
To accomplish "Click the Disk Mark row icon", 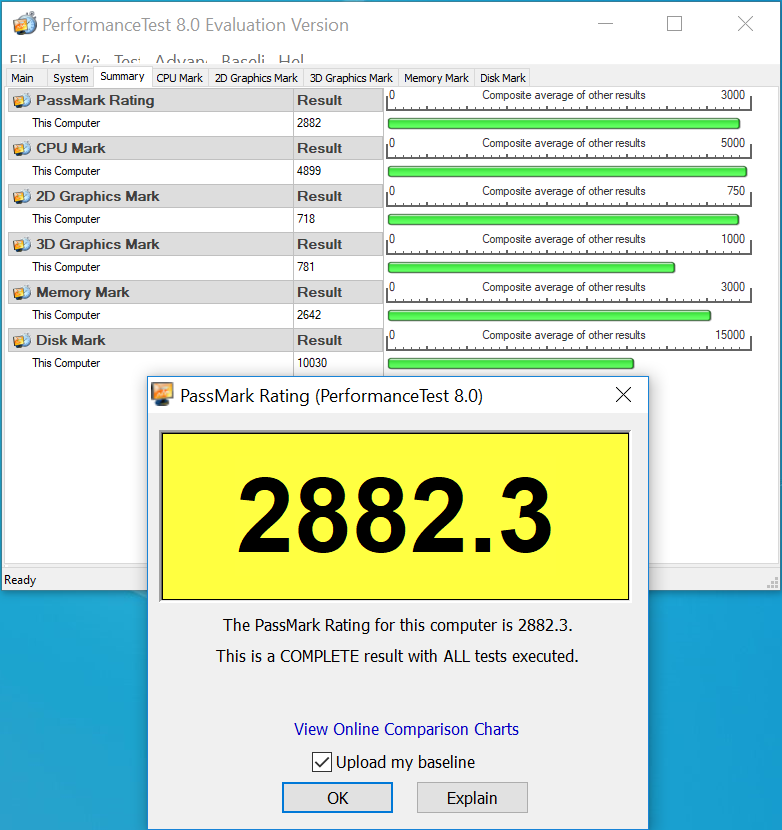I will [x=22, y=340].
